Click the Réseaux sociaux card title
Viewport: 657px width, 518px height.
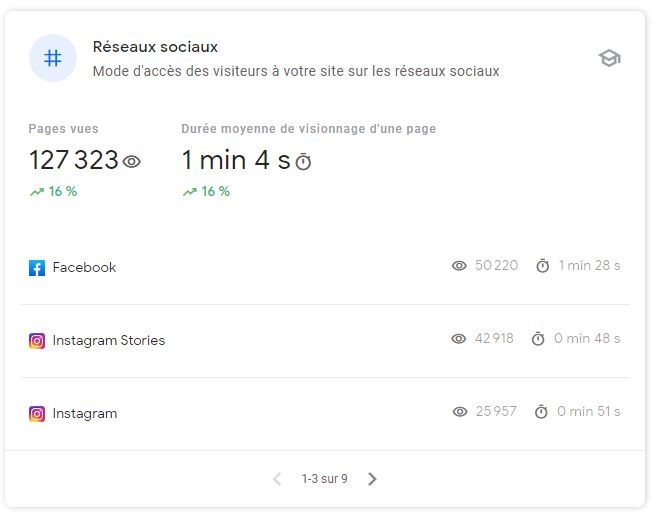click(x=155, y=47)
